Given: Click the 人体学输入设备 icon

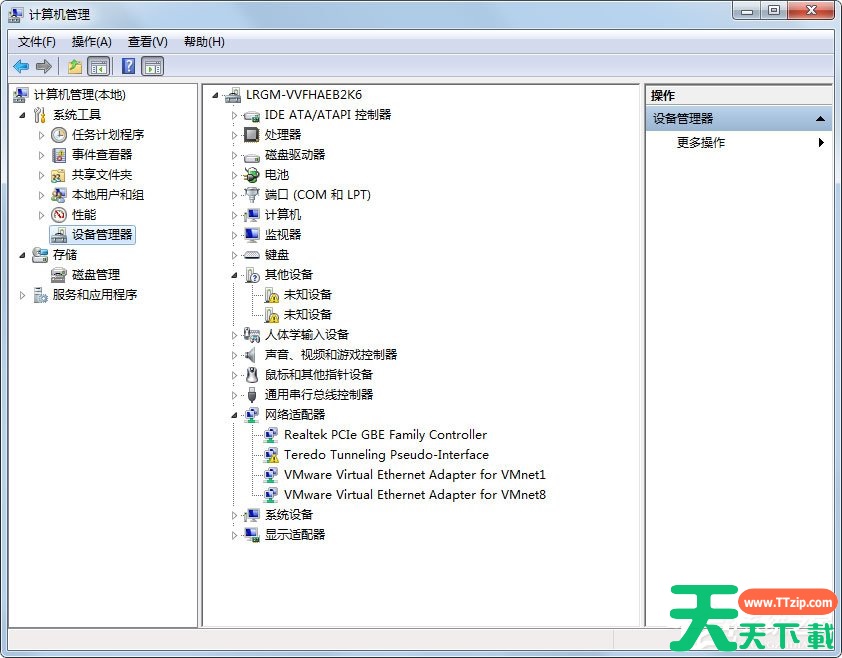Looking at the screenshot, I should [x=251, y=335].
